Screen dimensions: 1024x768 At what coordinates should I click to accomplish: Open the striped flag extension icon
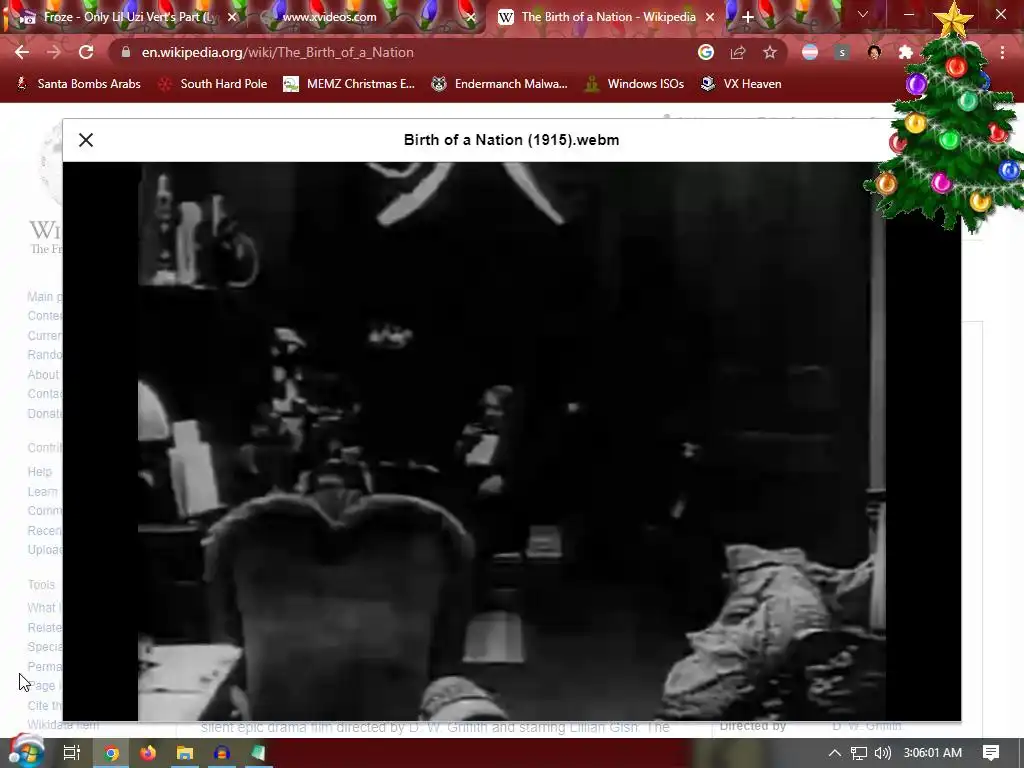[x=810, y=52]
